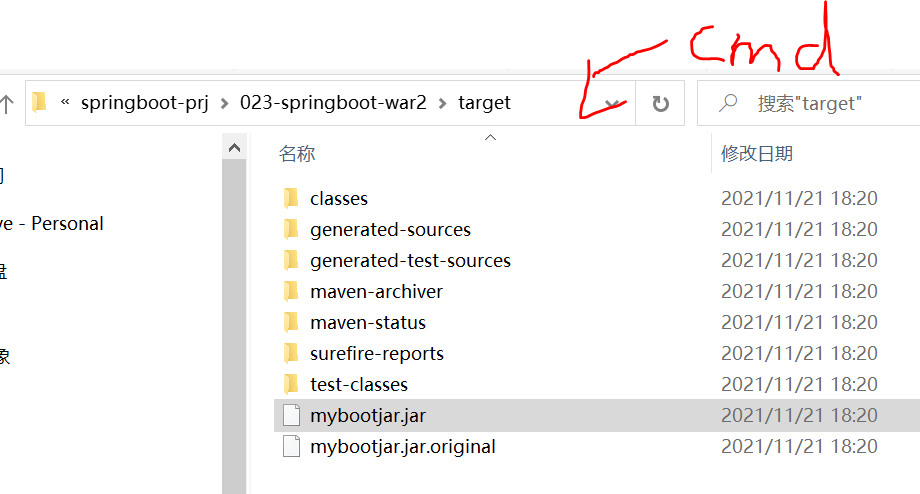Select the surefire-reports folder icon
Viewport: 920px width, 494px height.
[291, 353]
